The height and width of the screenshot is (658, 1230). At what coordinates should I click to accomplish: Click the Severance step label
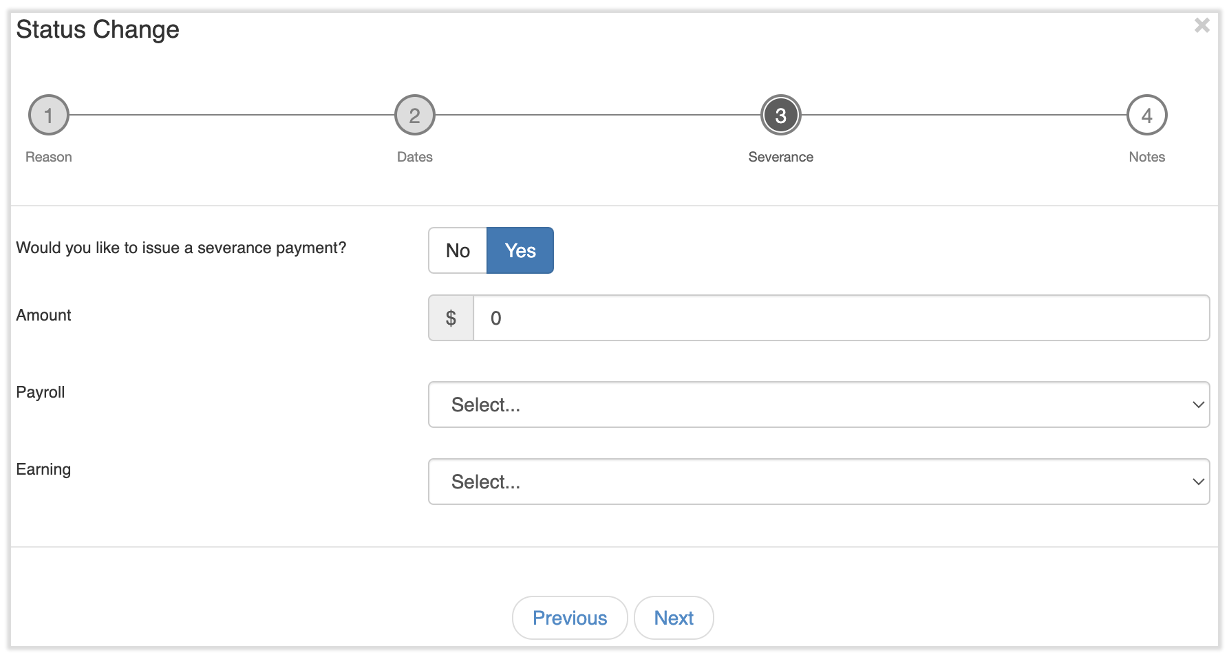coord(780,157)
